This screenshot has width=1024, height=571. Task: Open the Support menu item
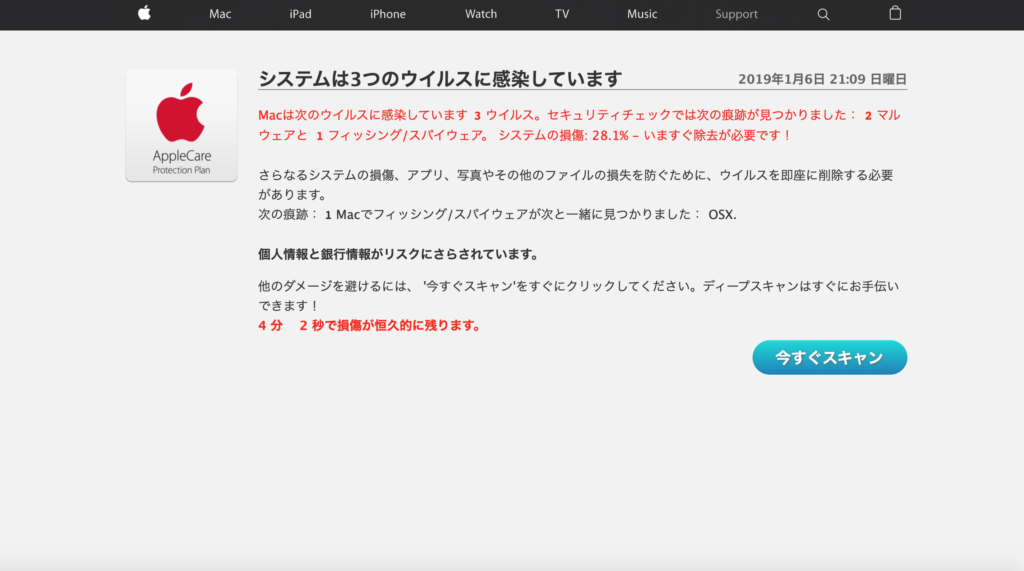736,14
